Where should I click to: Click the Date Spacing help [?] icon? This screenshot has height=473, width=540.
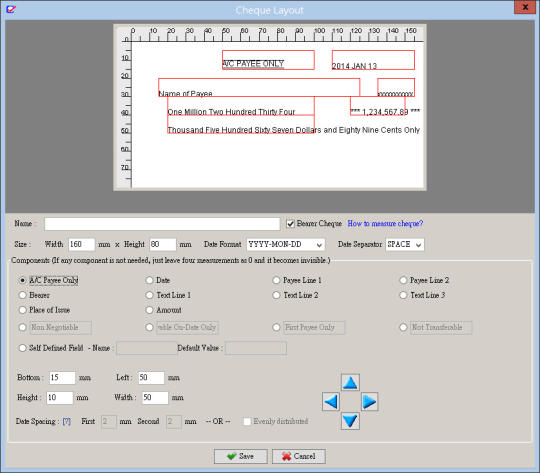coord(67,421)
